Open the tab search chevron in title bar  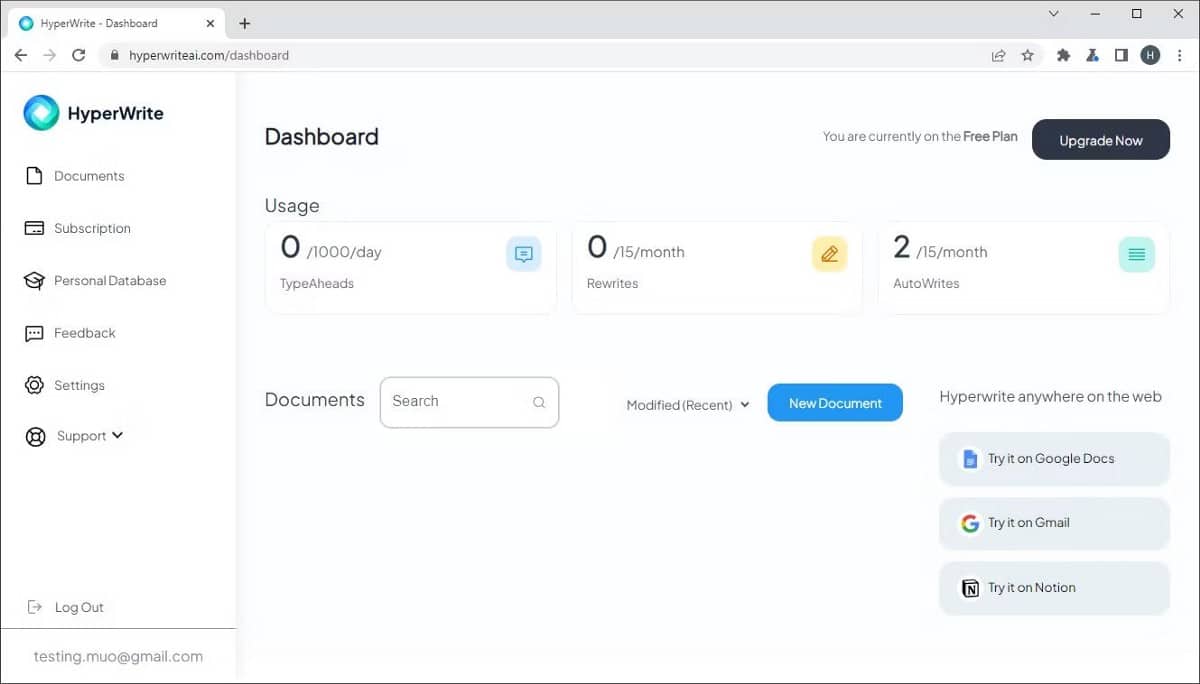[1054, 14]
